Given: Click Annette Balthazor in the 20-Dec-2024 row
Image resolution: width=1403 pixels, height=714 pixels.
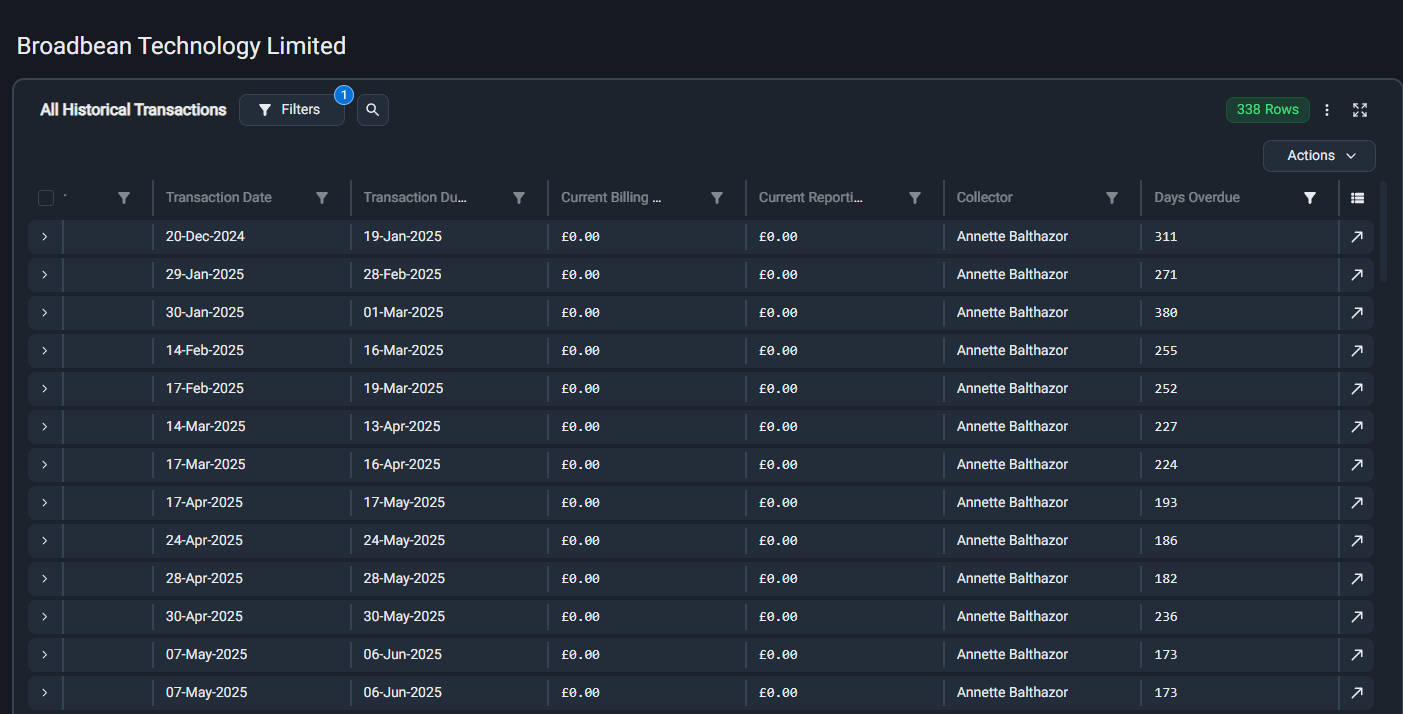Looking at the screenshot, I should [1012, 237].
